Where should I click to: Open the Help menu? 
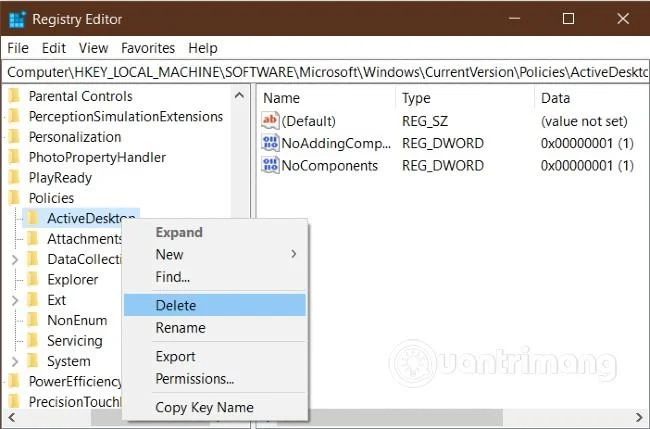(203, 48)
